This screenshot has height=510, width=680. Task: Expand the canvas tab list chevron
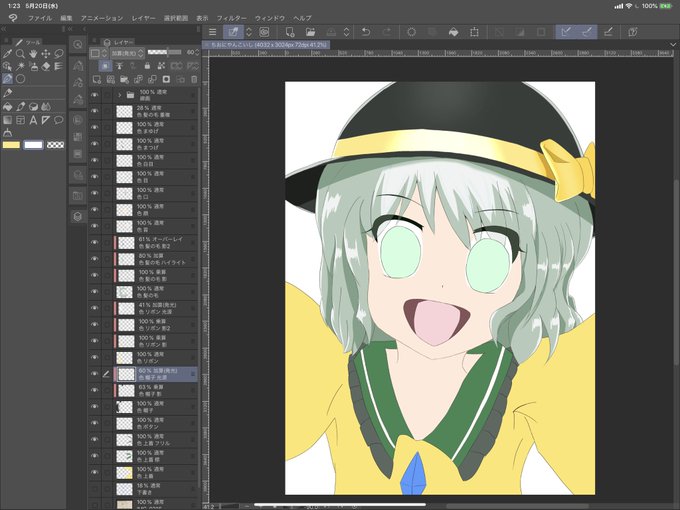click(673, 44)
